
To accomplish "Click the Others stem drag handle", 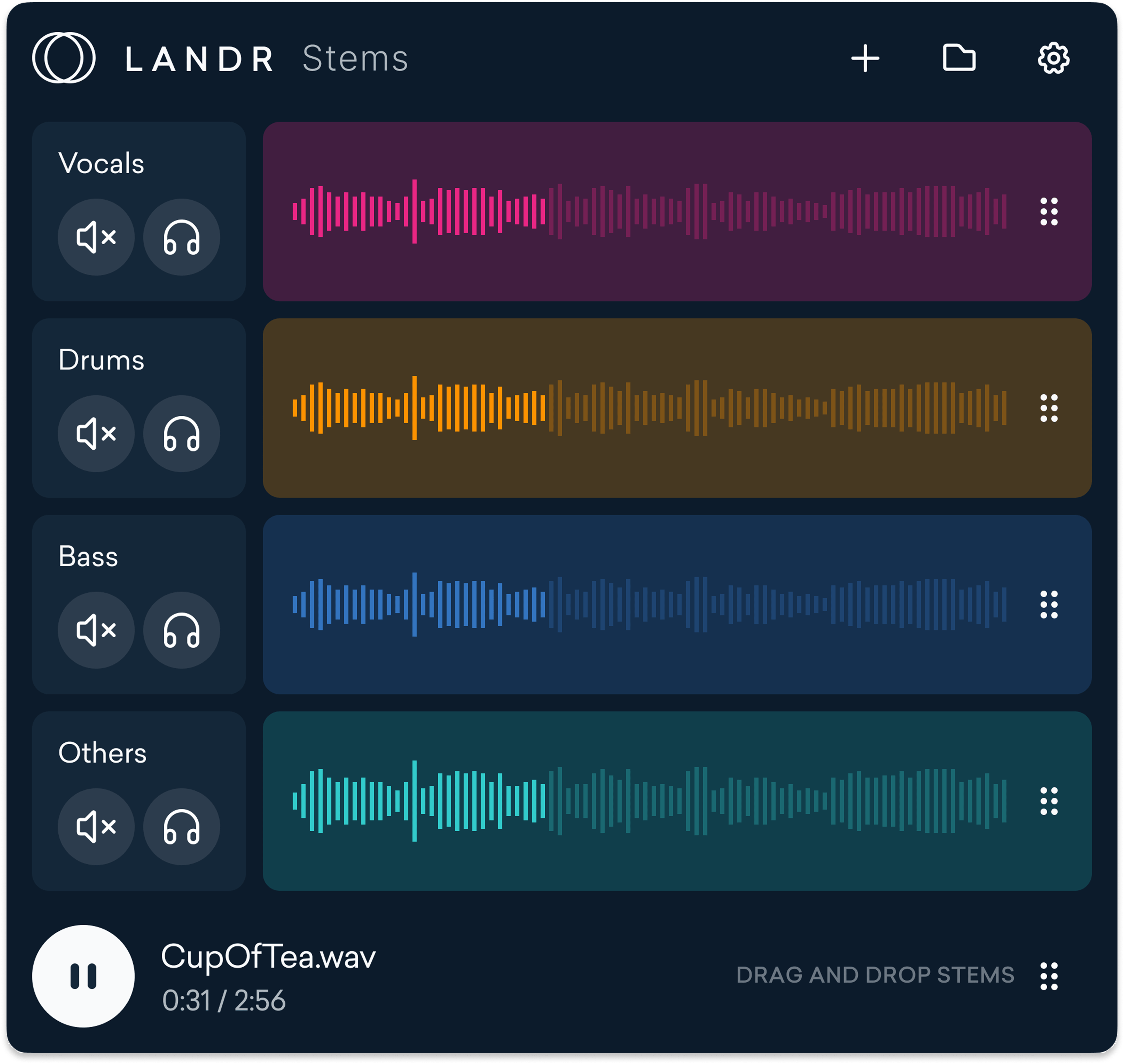I will coord(1049,801).
